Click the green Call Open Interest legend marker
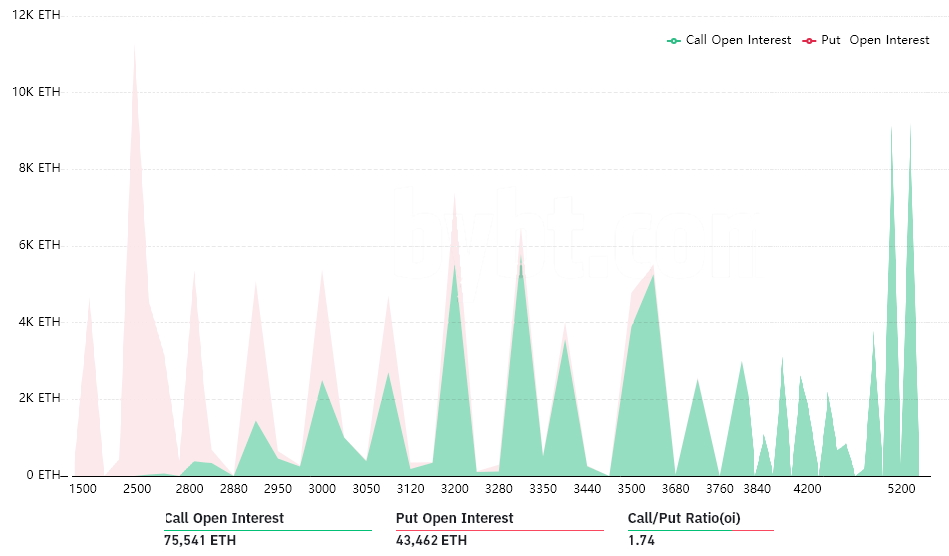Viewport: 949px width, 556px height. tap(674, 41)
